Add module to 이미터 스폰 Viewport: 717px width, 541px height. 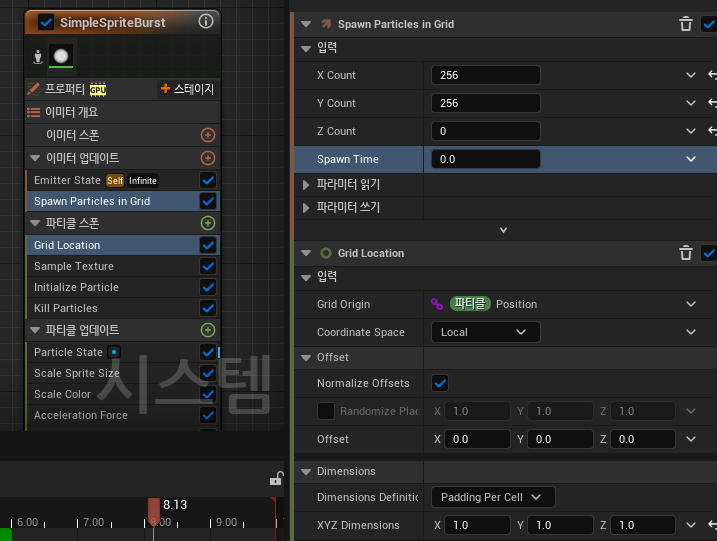[x=208, y=135]
